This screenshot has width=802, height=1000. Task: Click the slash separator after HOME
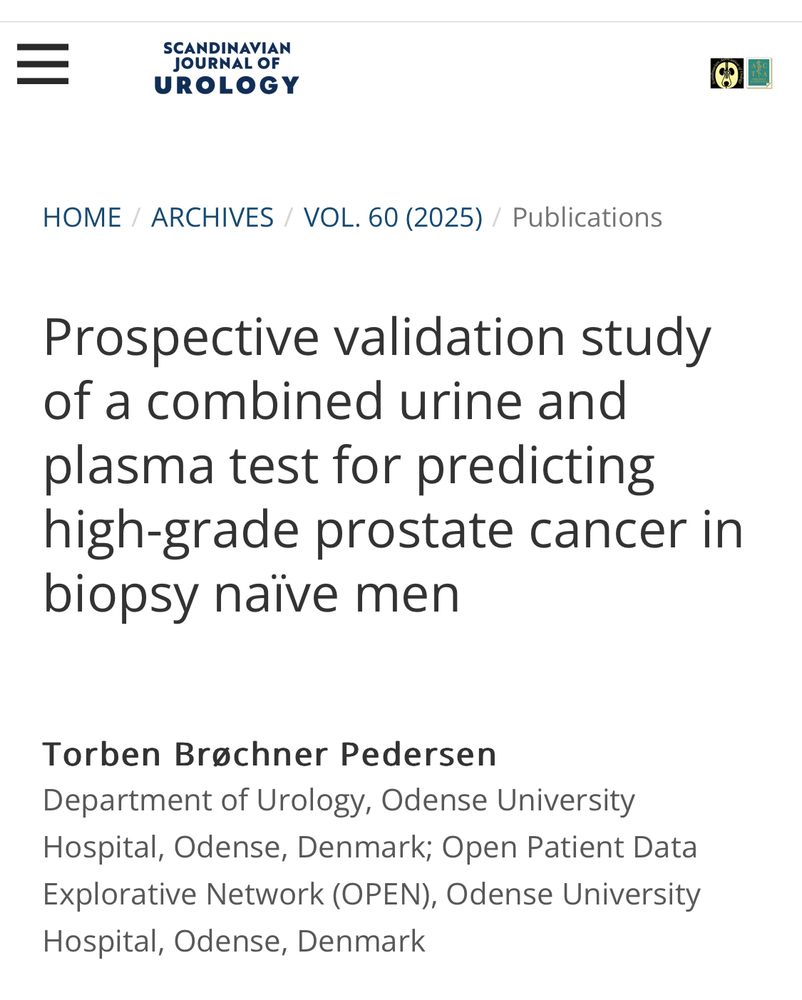[x=136, y=217]
